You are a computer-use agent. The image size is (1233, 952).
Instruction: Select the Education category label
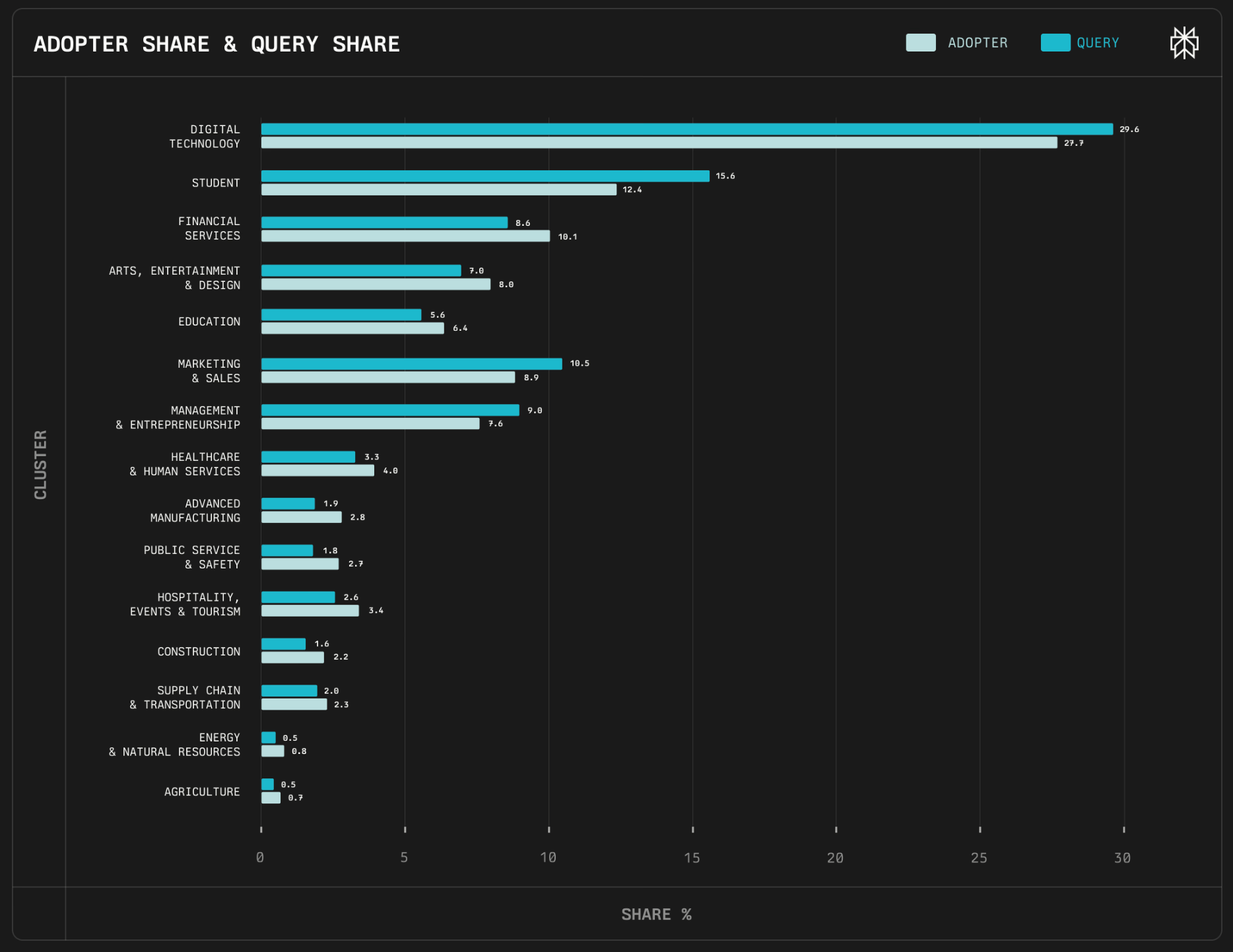click(x=209, y=322)
